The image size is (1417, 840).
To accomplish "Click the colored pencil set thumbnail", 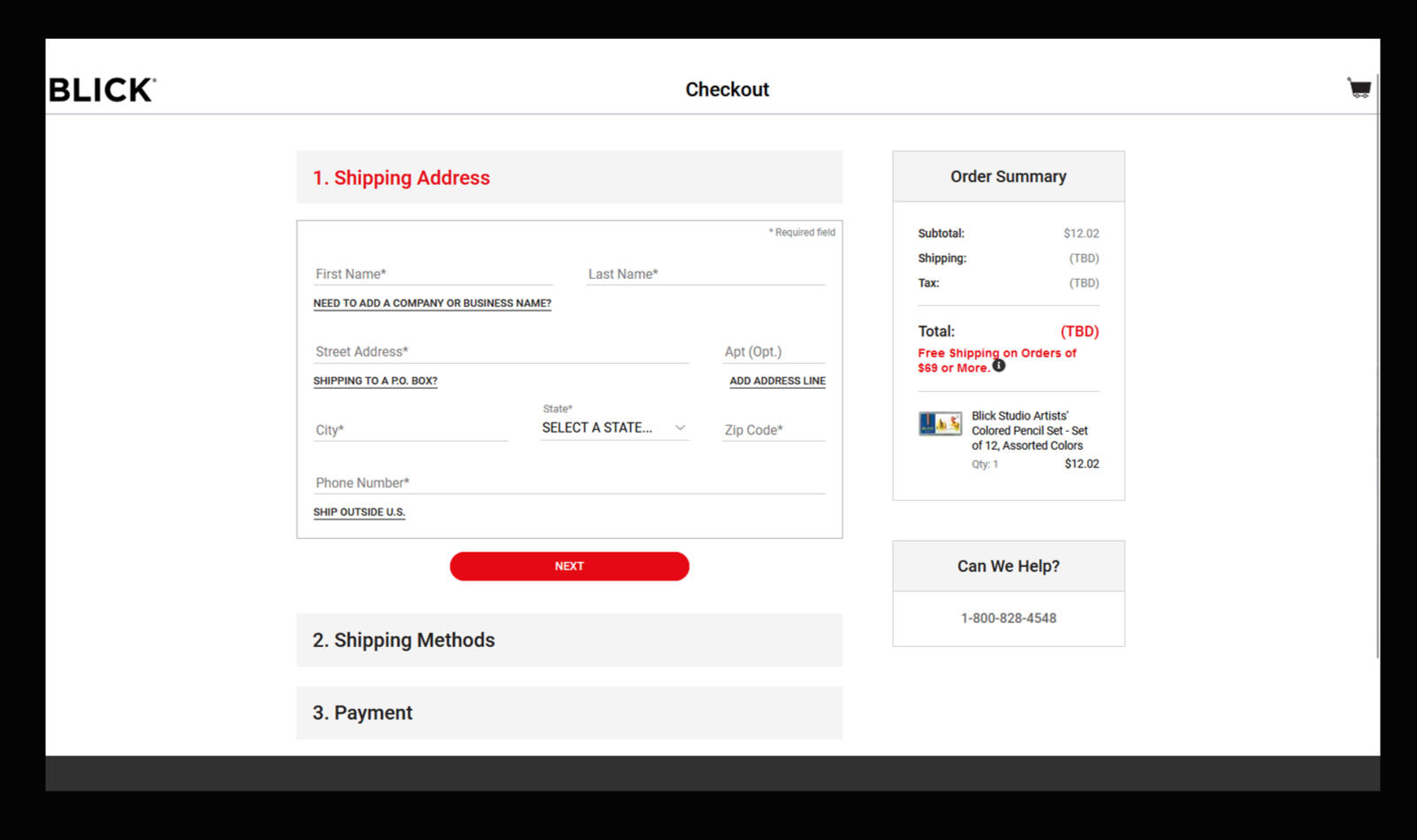I will click(x=940, y=424).
